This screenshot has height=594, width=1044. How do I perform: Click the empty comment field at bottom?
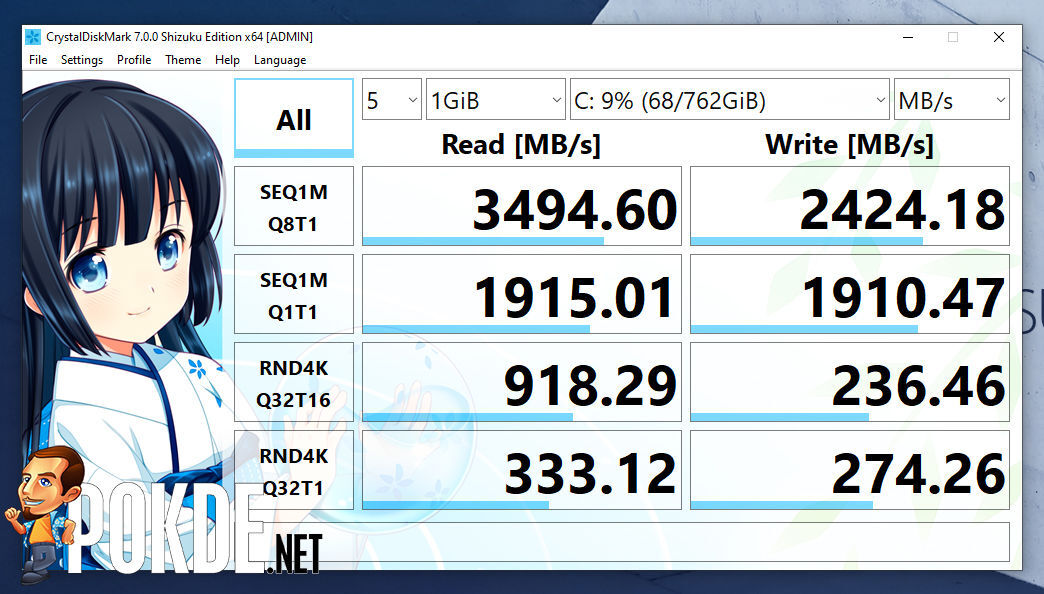point(622,541)
